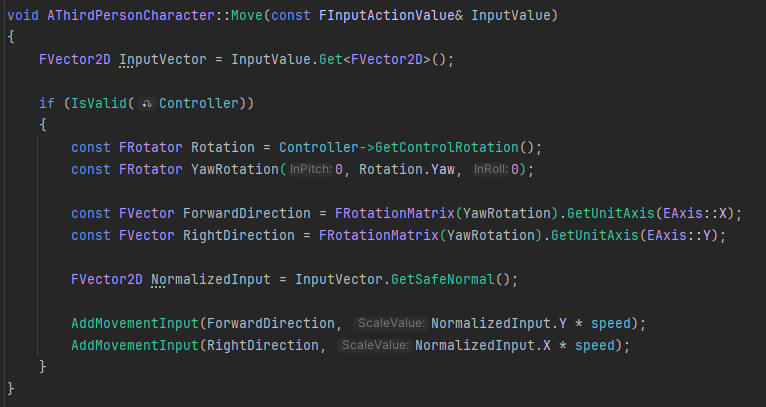Click the InRoll parameter hint

click(x=490, y=169)
